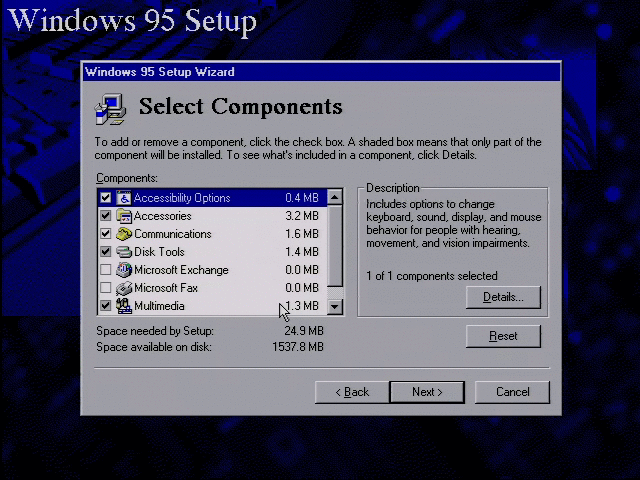Click the 1.4 MB size value
Image resolution: width=640 pixels, height=480 pixels.
(x=302, y=252)
